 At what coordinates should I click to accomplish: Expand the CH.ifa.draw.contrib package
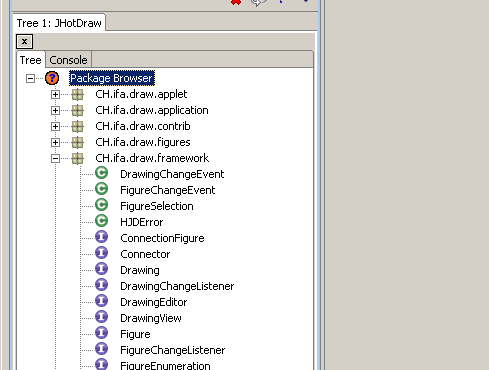coord(55,126)
